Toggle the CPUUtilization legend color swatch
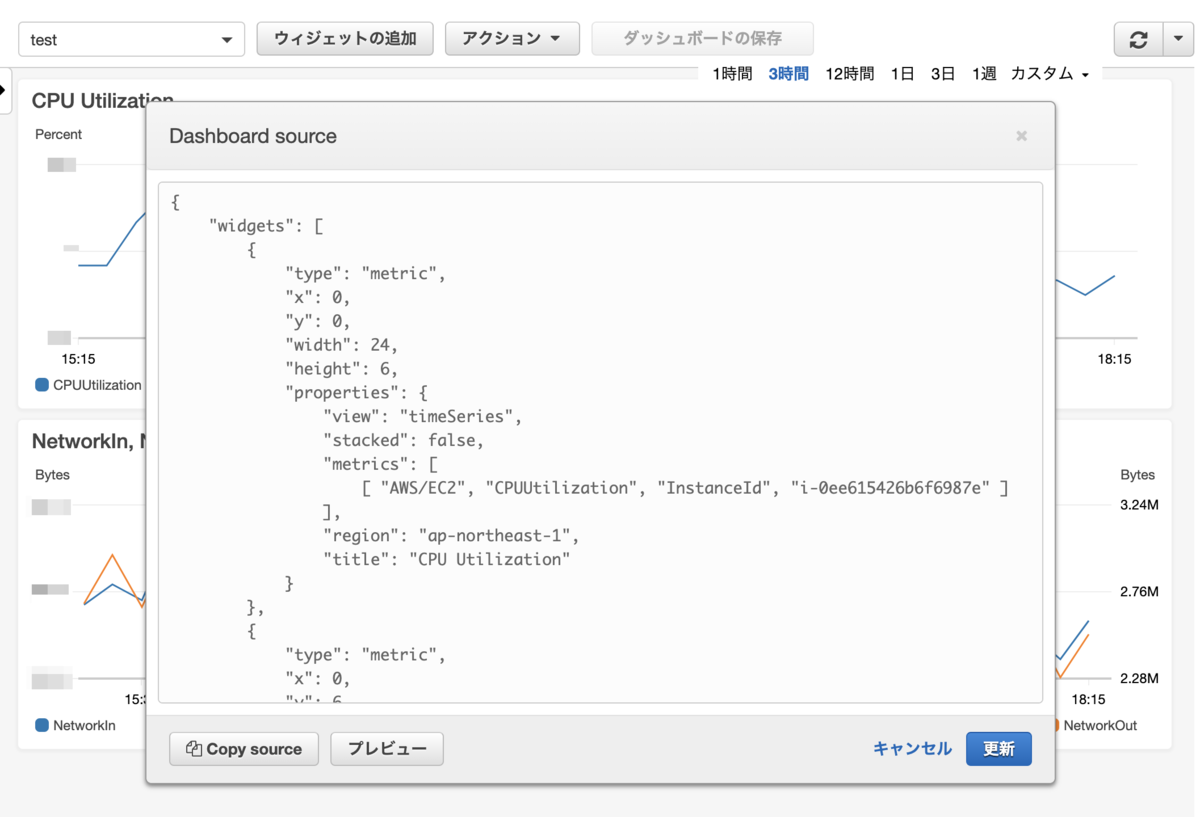 (x=42, y=385)
